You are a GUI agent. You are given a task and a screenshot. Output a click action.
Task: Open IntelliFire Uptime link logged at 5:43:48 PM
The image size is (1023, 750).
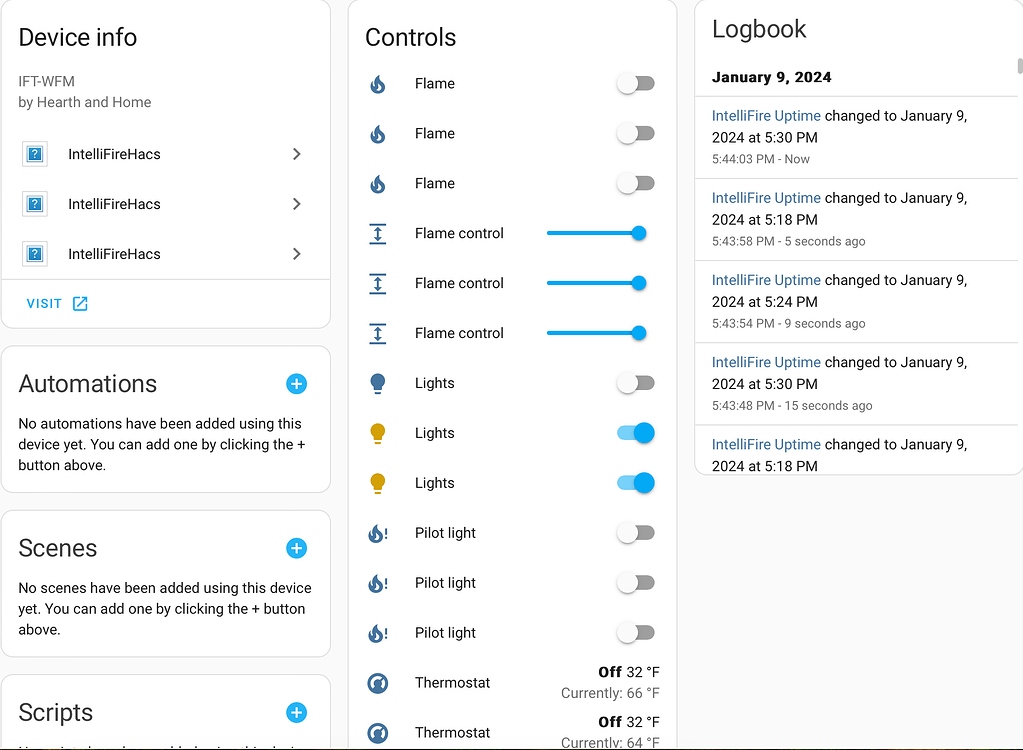point(766,363)
